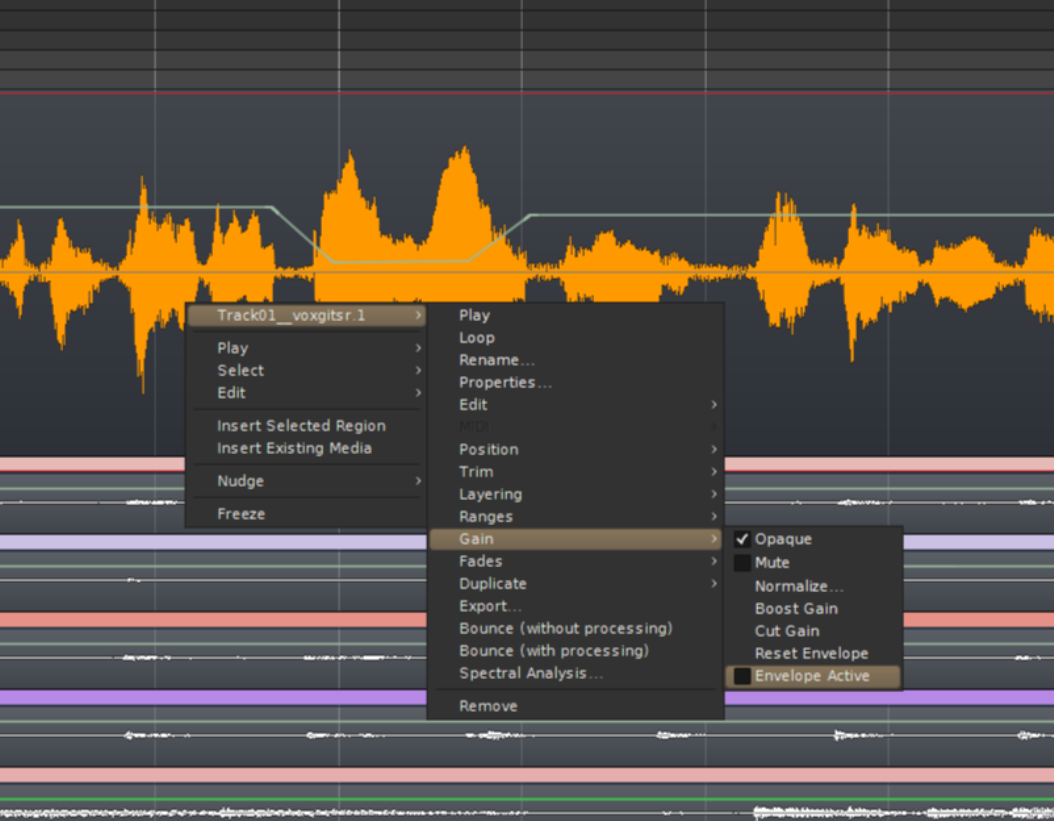The height and width of the screenshot is (821, 1054).
Task: Select Bounce (with processing)
Action: pos(553,651)
